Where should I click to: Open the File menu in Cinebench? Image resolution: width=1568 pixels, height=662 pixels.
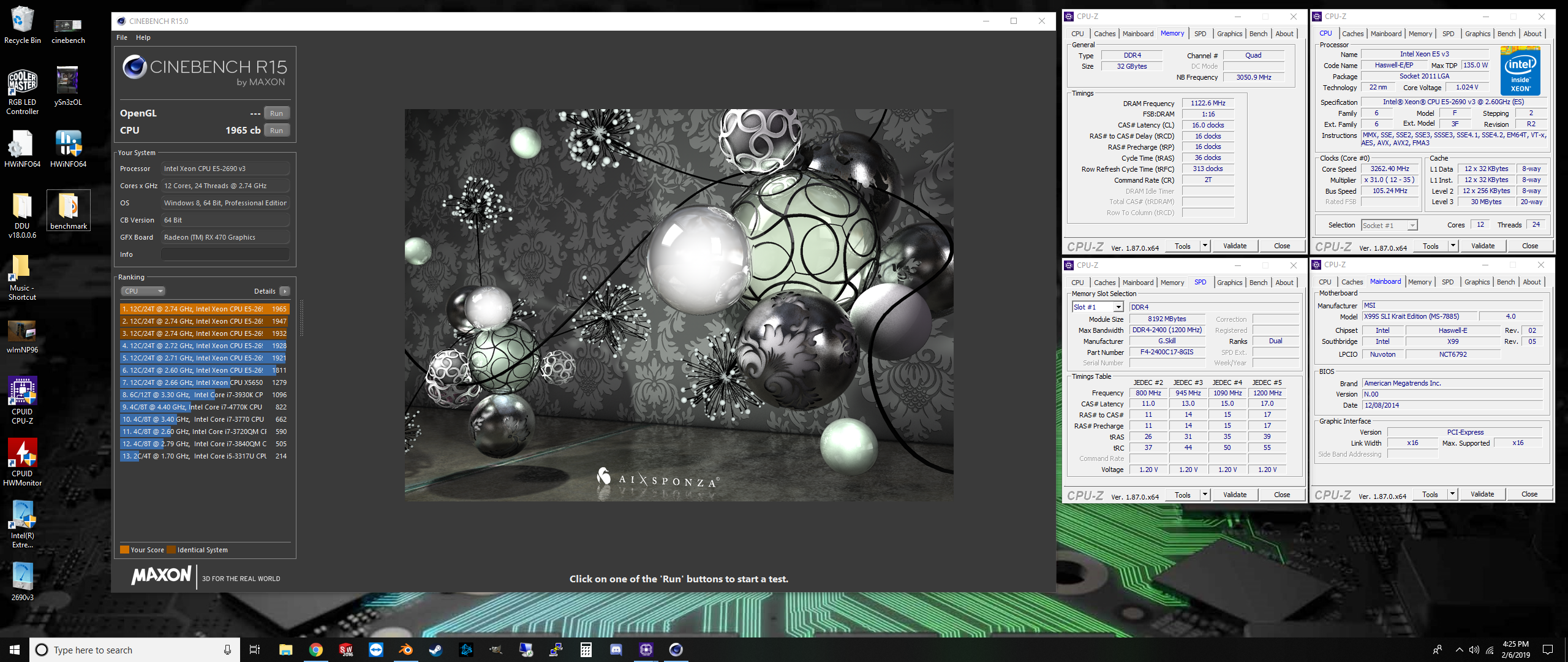point(122,37)
